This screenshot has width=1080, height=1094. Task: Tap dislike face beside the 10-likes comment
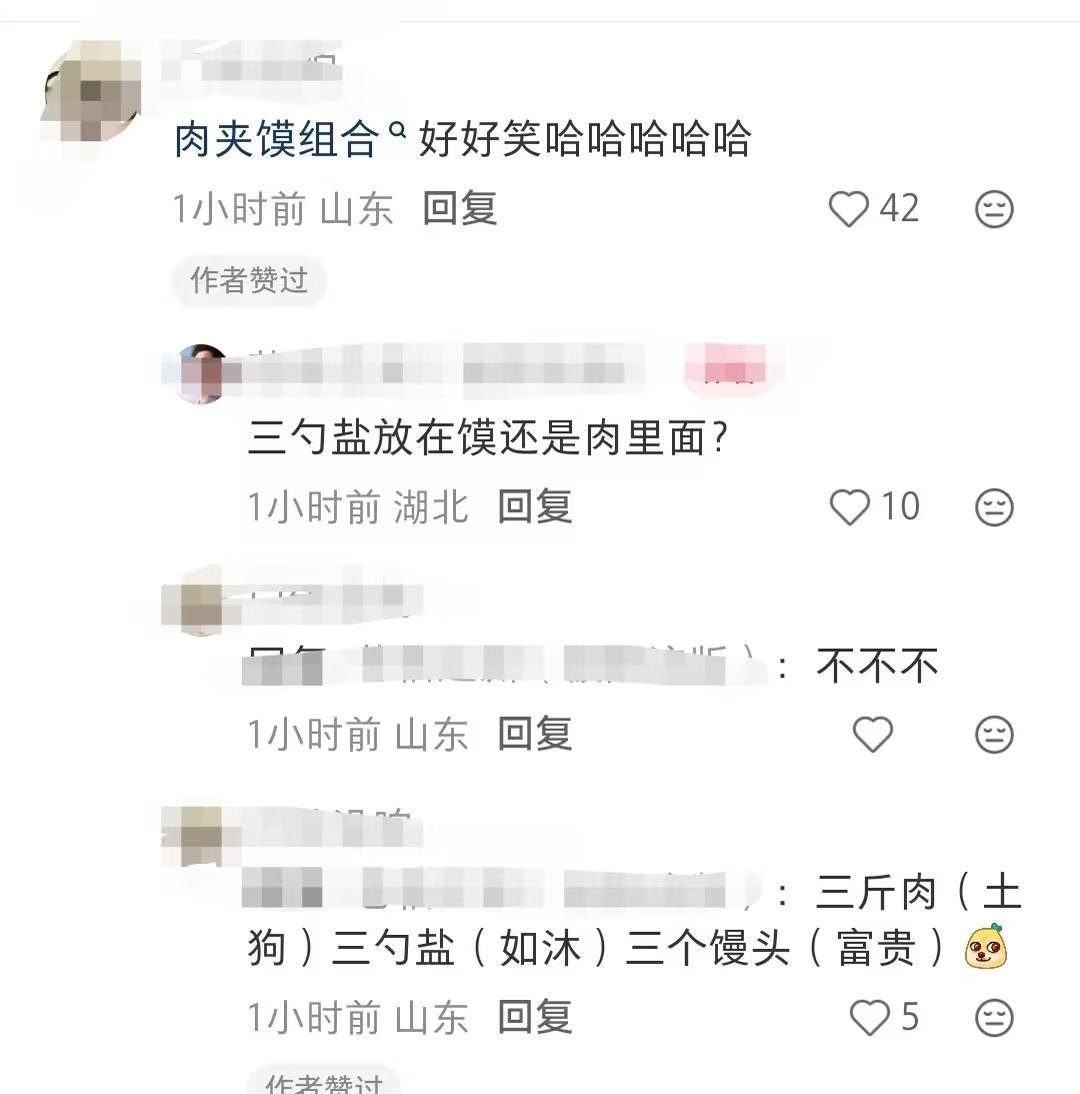[993, 507]
